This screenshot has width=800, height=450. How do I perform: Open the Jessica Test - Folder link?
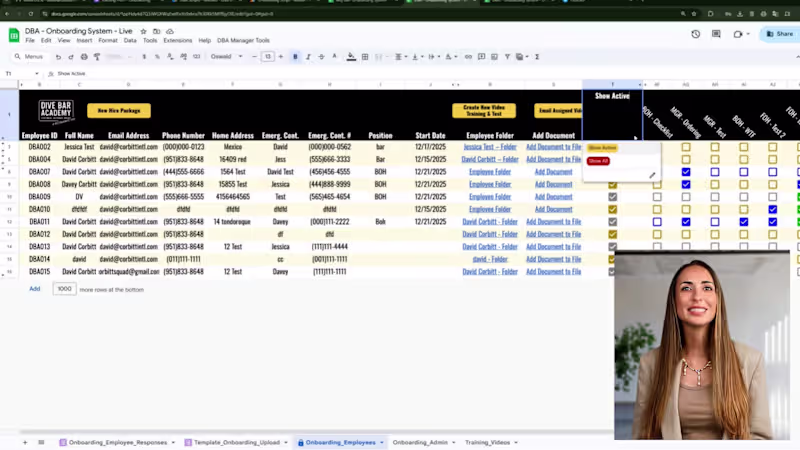tap(490, 147)
